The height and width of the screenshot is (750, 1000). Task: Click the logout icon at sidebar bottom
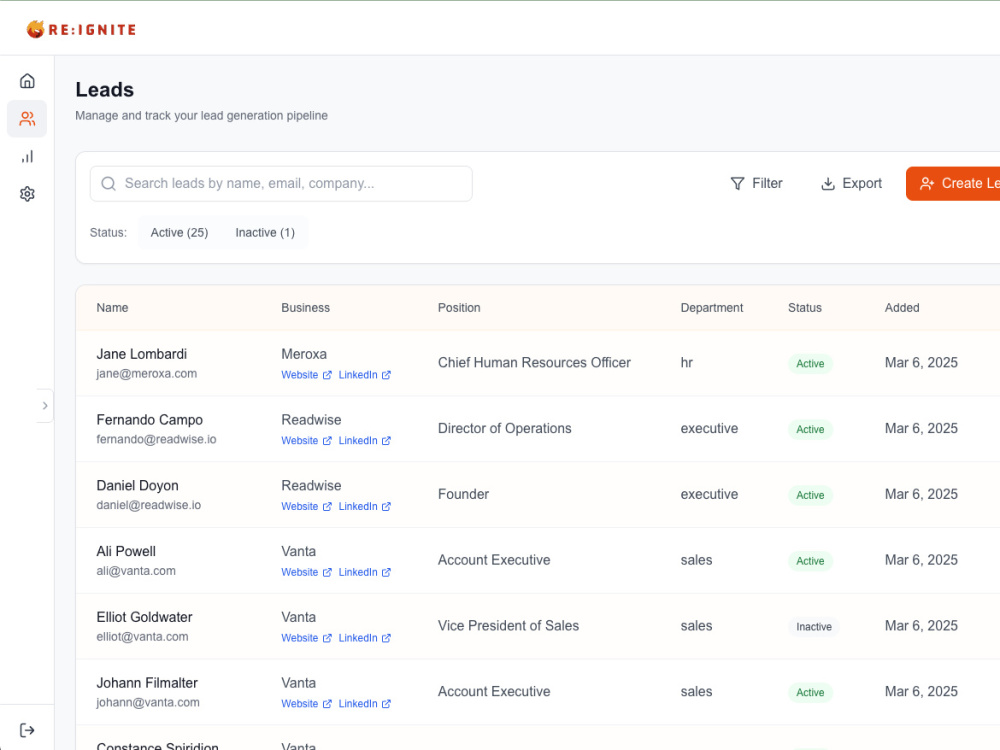pyautogui.click(x=27, y=730)
